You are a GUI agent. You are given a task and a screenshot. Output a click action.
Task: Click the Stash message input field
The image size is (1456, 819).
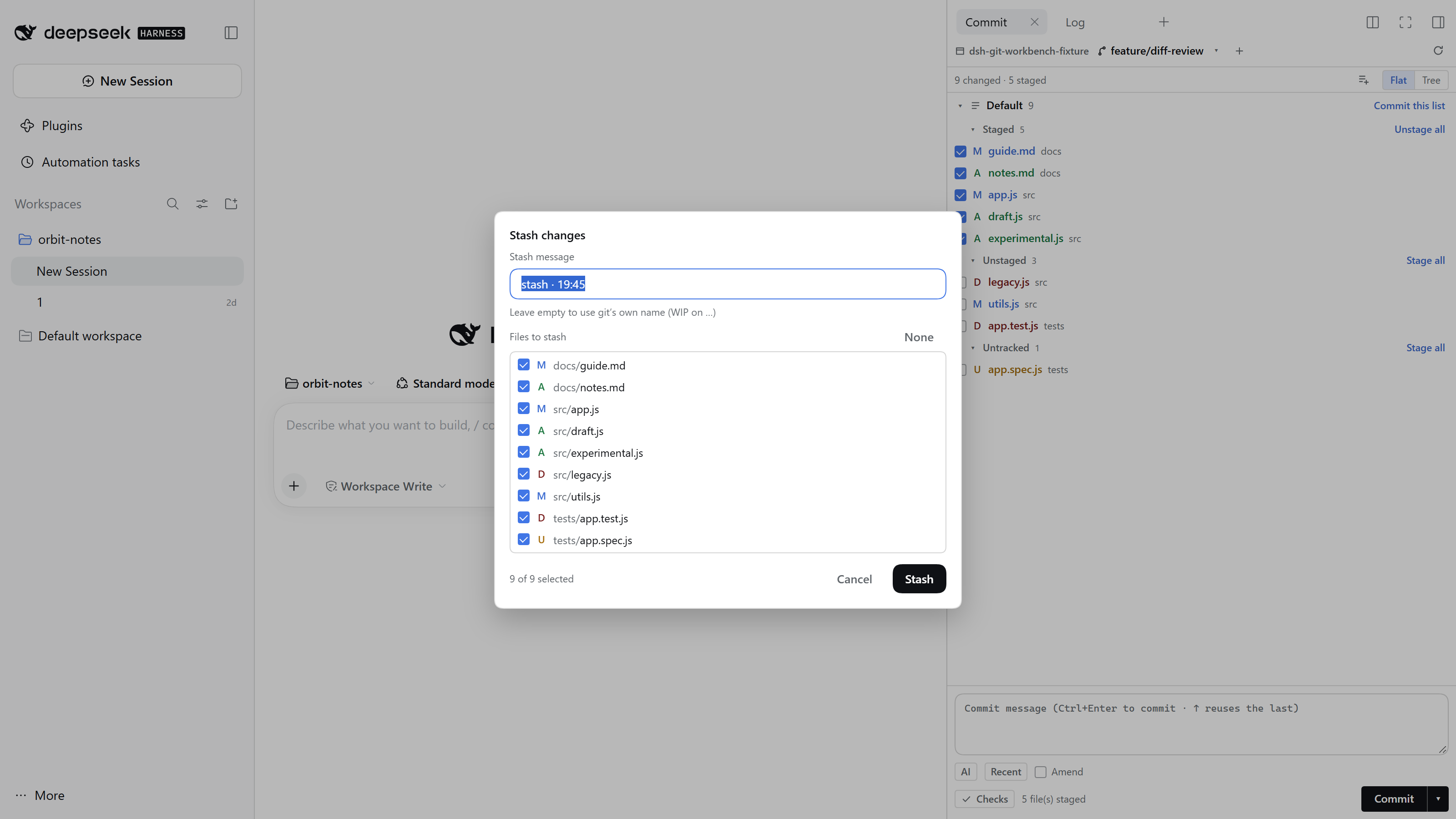(x=728, y=284)
